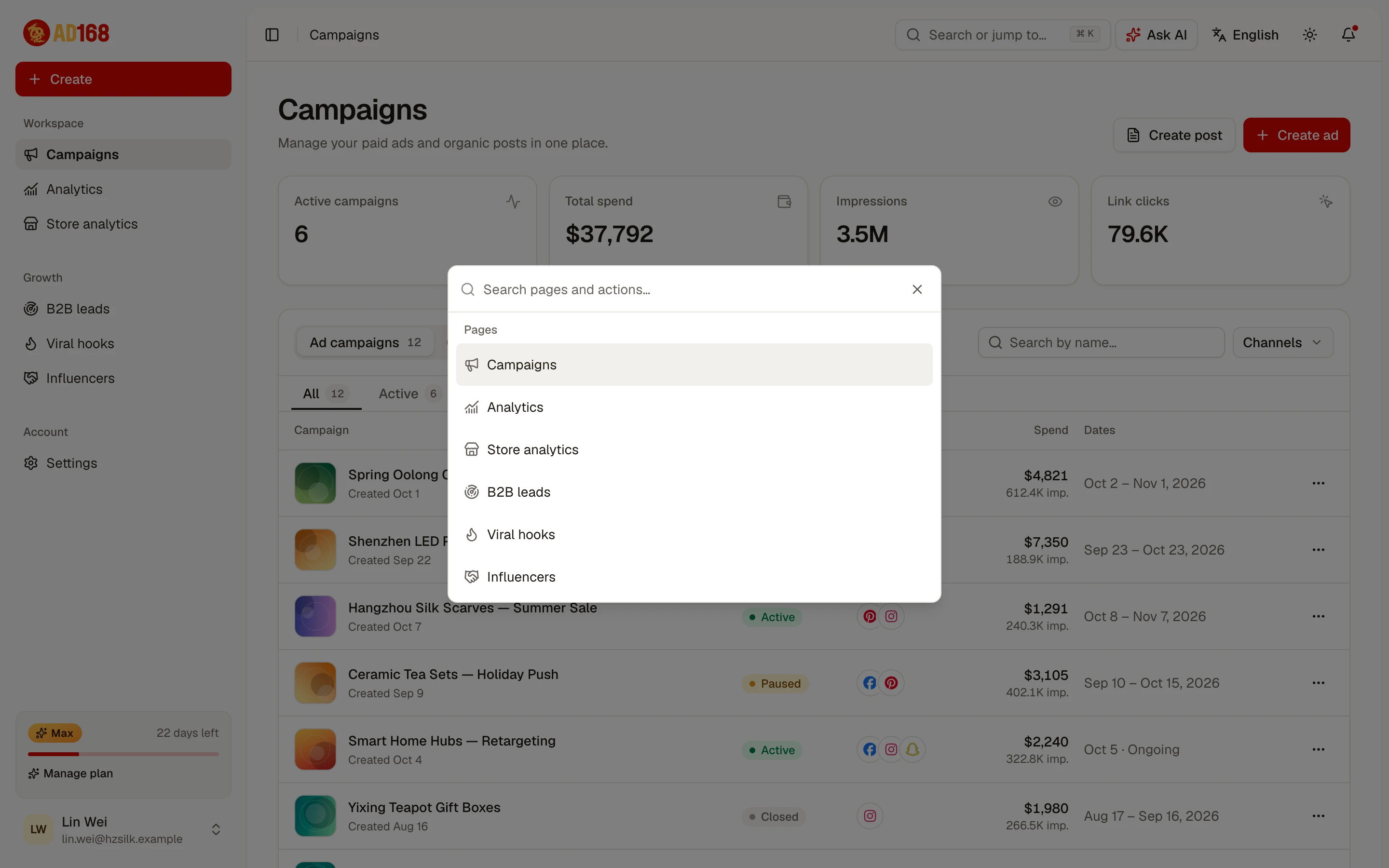This screenshot has width=1389, height=868.
Task: Select Viral hooks in the command palette
Action: tap(694, 534)
